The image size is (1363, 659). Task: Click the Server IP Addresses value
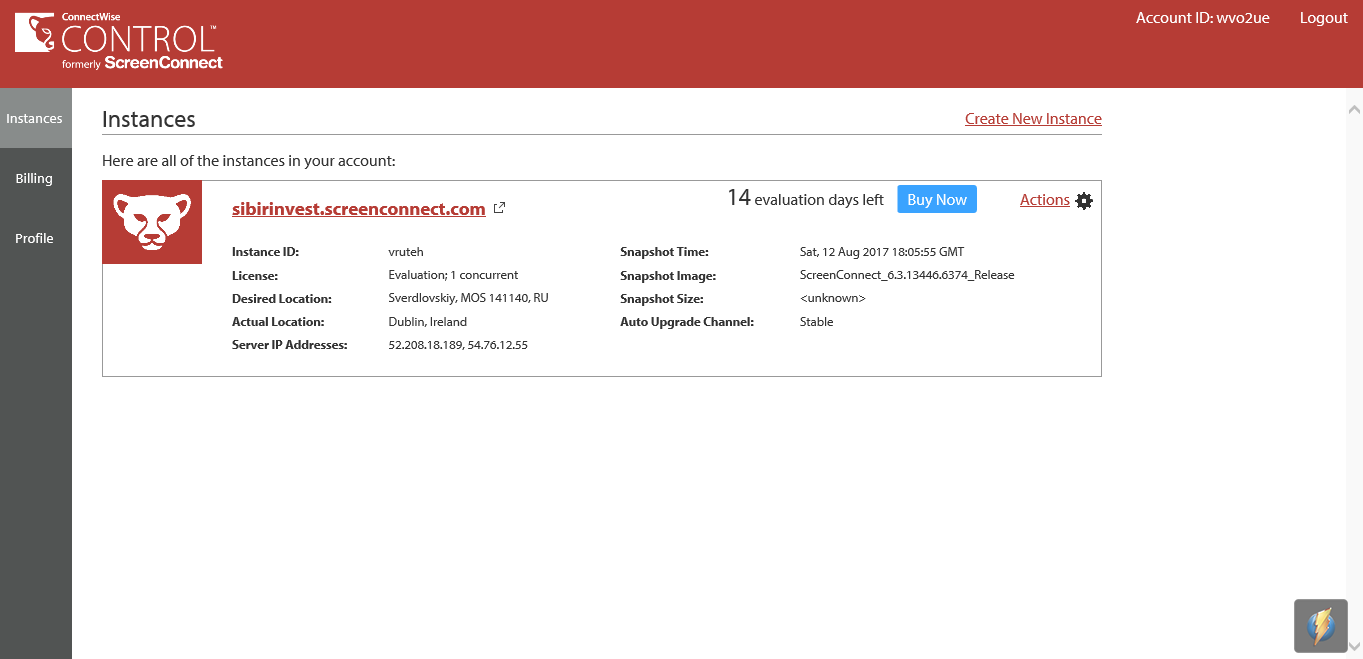(457, 345)
